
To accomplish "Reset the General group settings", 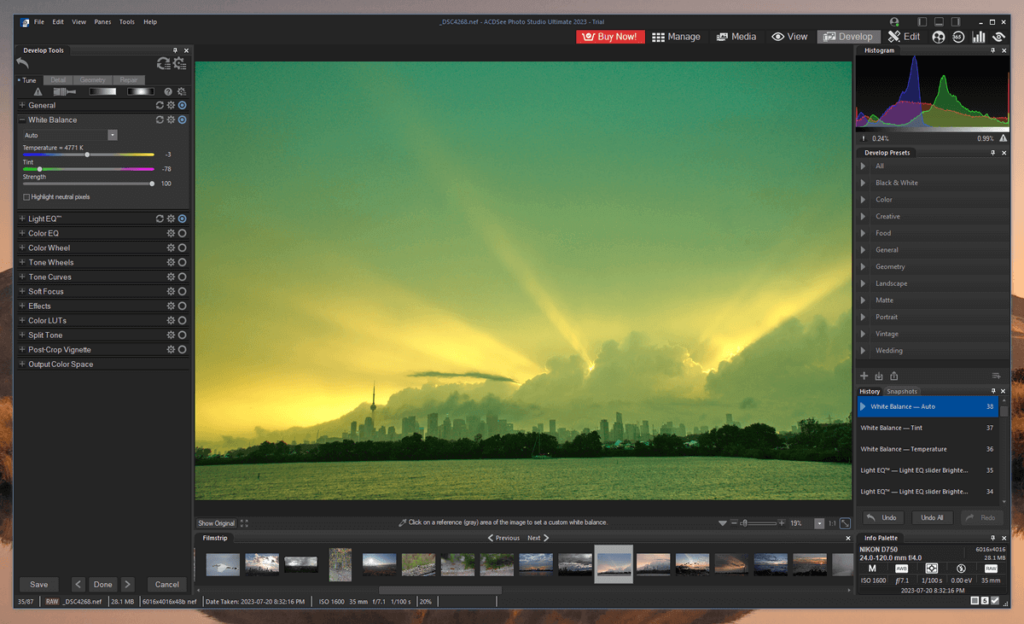I will [x=159, y=105].
